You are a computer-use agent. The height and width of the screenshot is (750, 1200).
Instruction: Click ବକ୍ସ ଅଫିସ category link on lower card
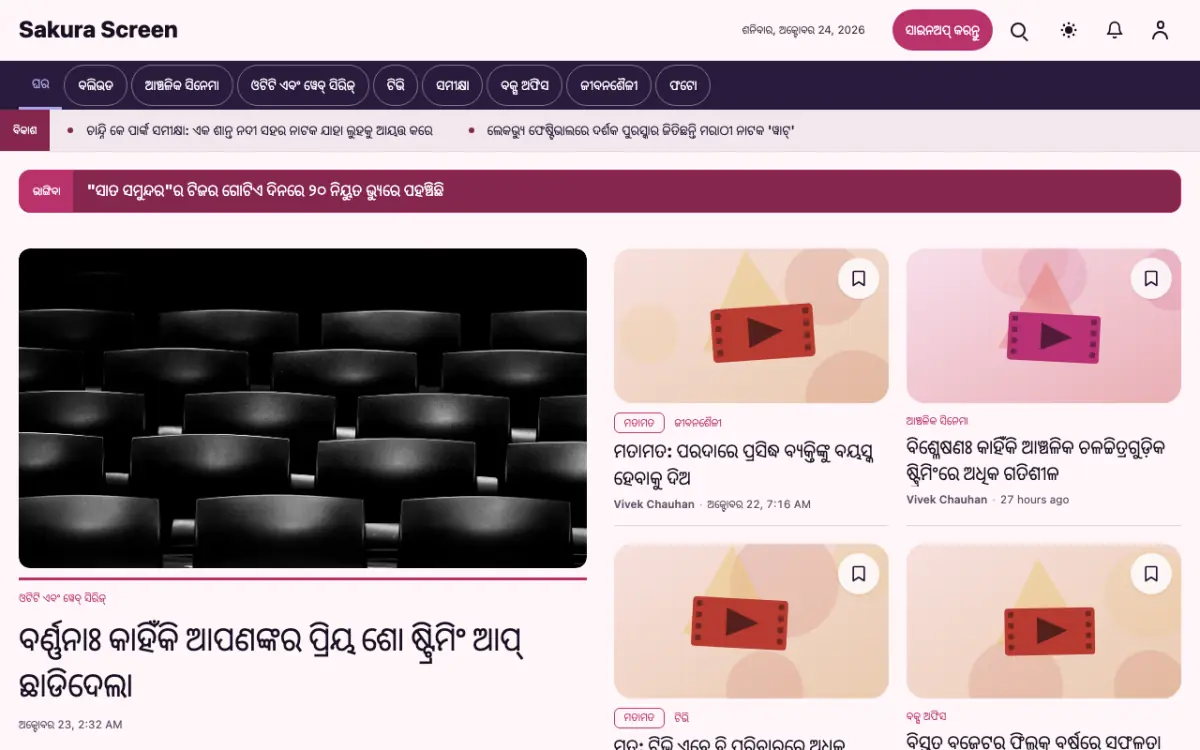(927, 716)
